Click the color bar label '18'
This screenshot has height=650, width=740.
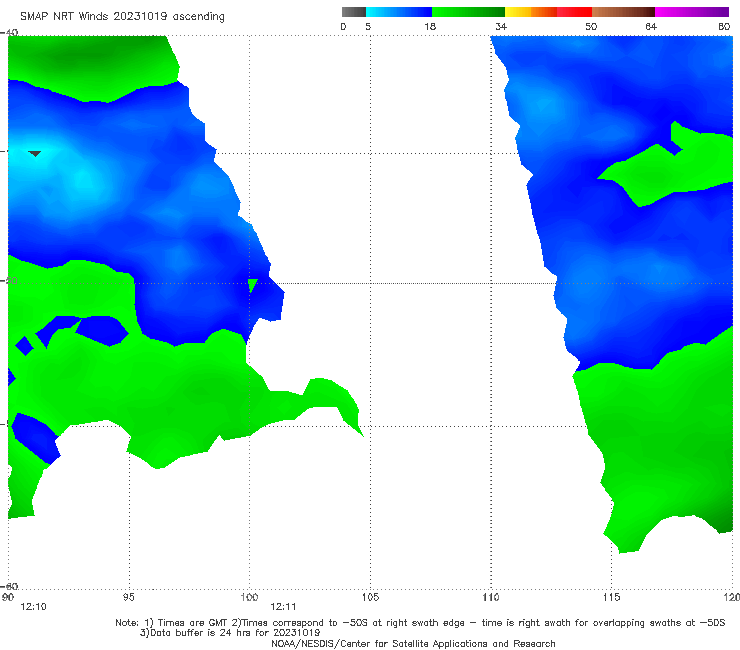pyautogui.click(x=430, y=26)
